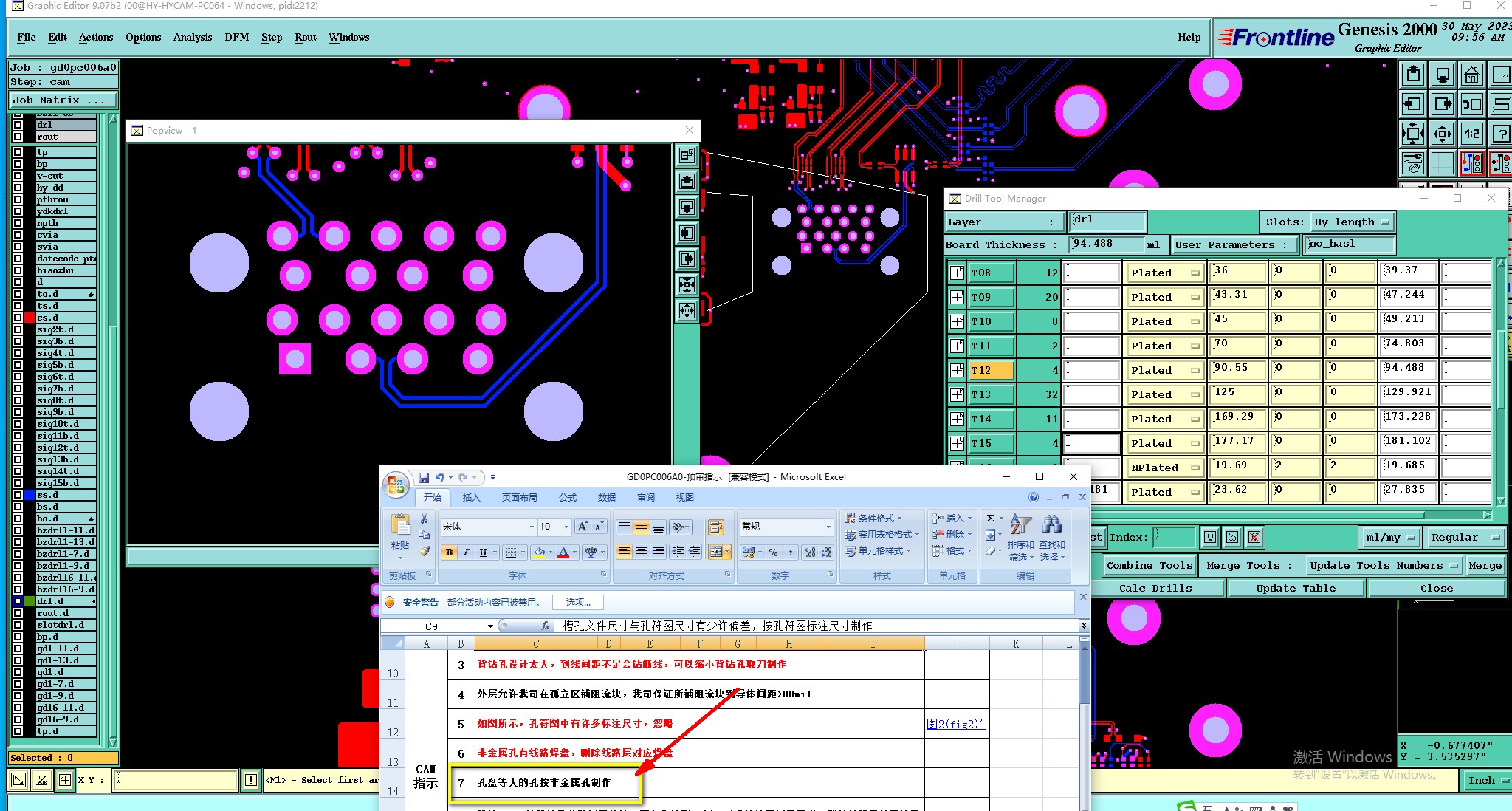This screenshot has height=811, width=1512.
Task: Expand the T15 row plus button
Action: tap(957, 443)
